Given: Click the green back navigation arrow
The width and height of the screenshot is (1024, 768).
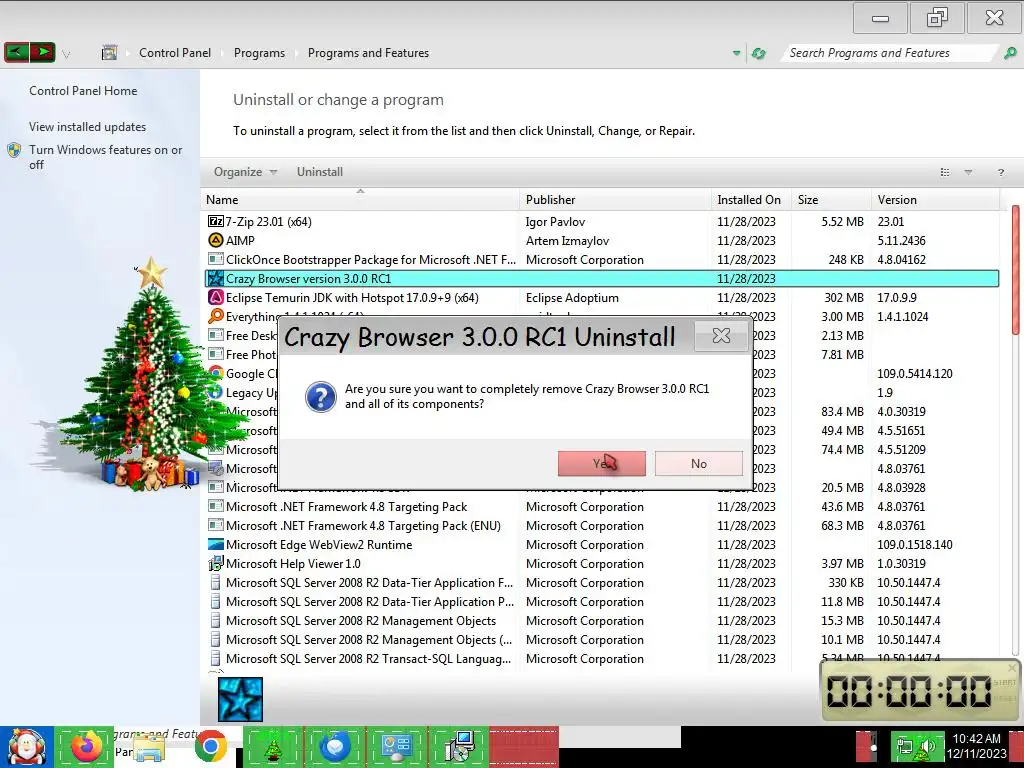Looking at the screenshot, I should 16,52.
